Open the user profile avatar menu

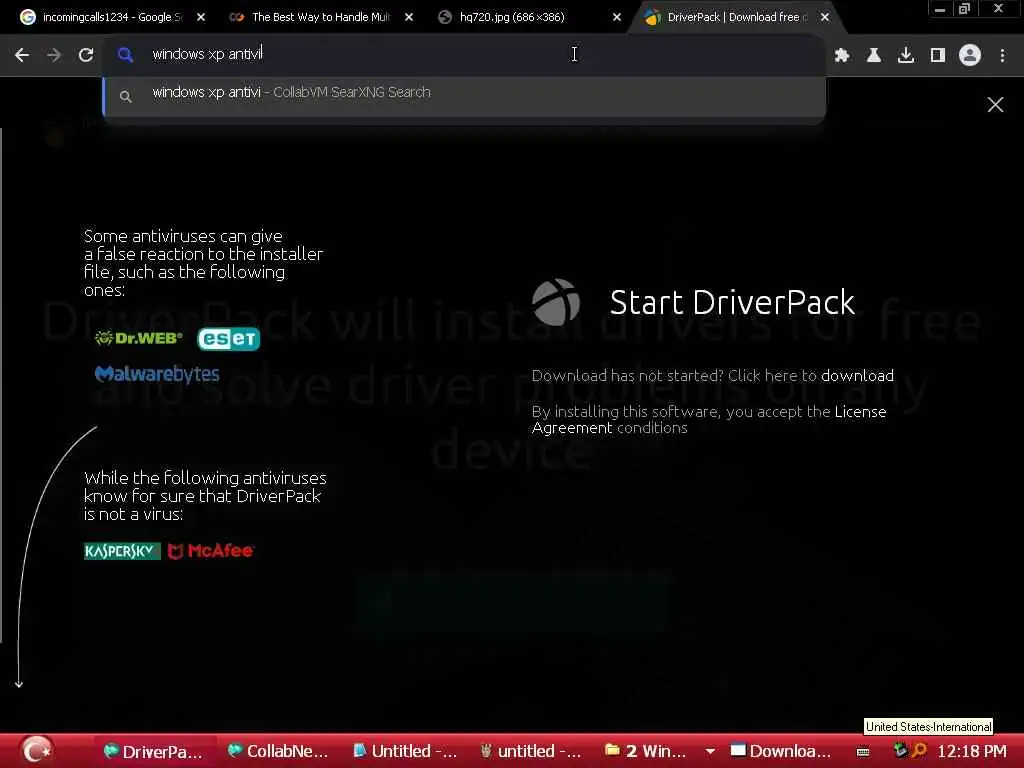(970, 56)
